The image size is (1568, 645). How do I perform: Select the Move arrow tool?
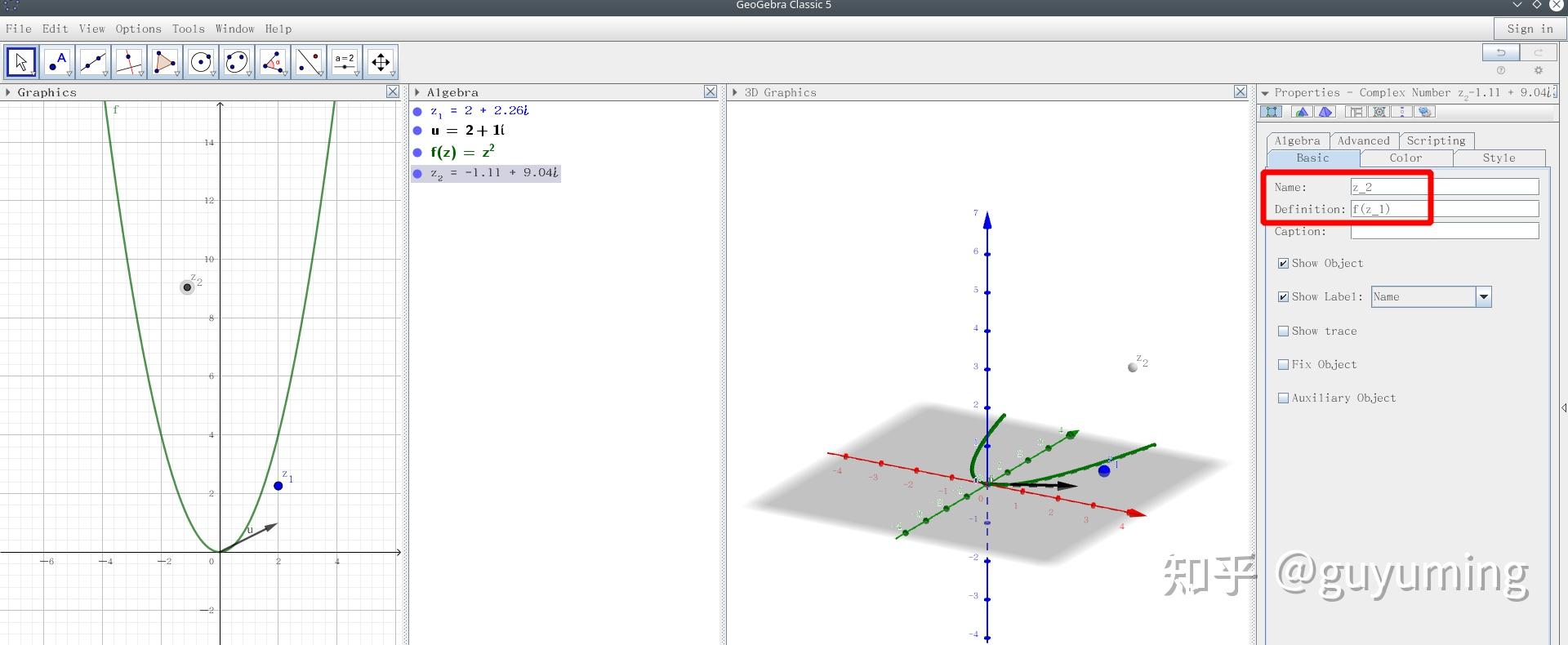(x=21, y=62)
